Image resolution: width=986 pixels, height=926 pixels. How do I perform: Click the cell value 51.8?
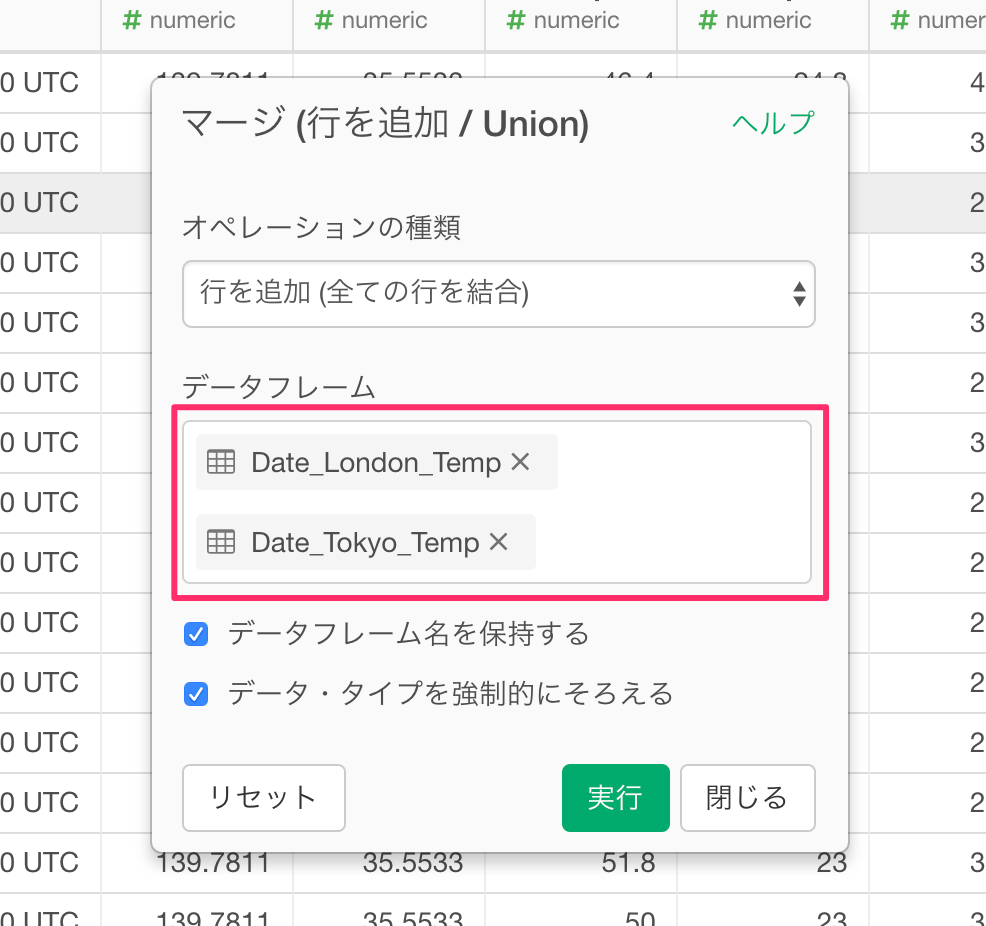tap(628, 863)
